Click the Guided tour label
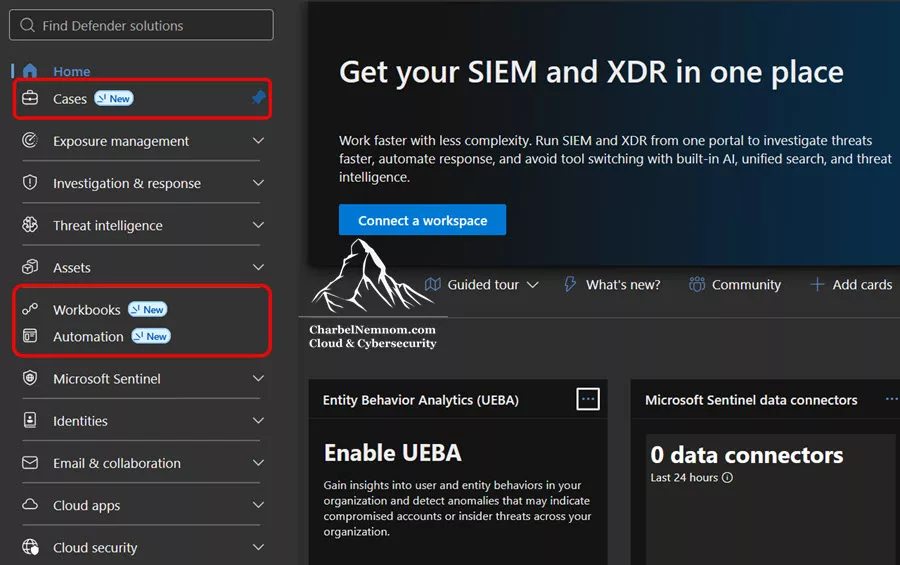The width and height of the screenshot is (900, 565). pos(483,285)
